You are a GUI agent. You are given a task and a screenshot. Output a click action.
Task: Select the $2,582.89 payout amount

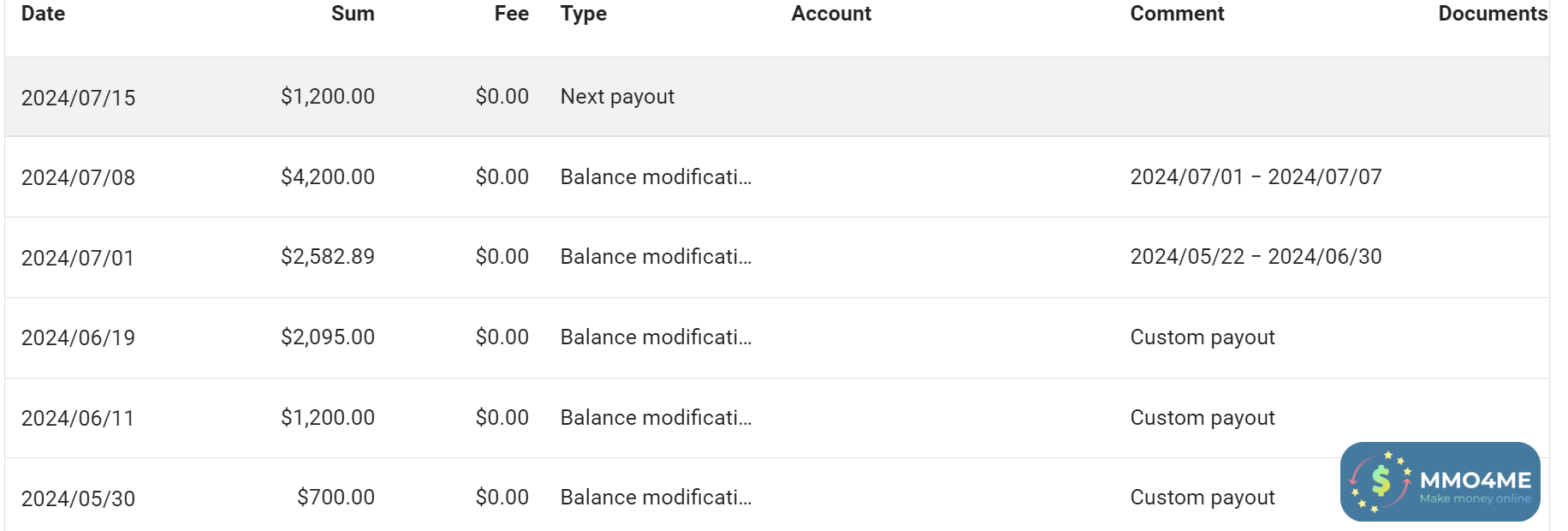[328, 257]
